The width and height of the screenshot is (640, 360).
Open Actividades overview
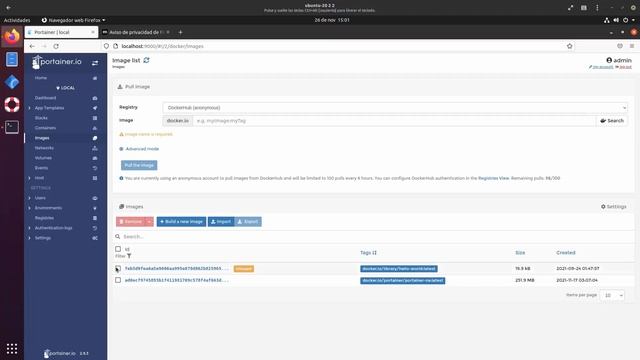click(17, 20)
